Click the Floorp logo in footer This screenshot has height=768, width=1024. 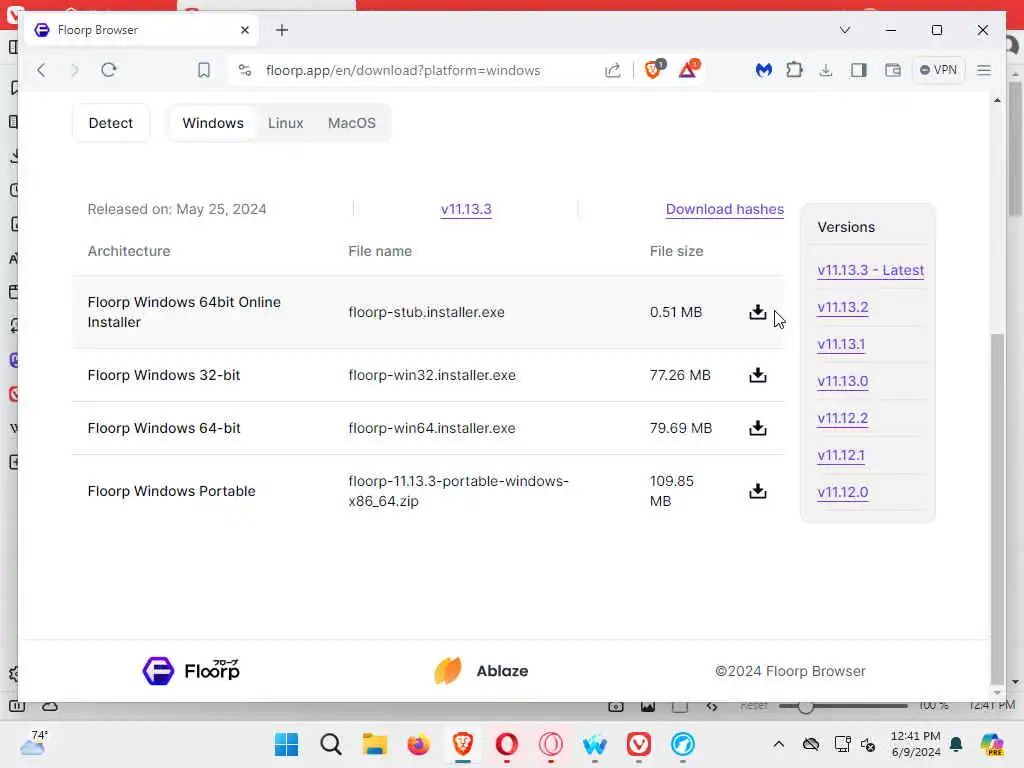pos(191,671)
